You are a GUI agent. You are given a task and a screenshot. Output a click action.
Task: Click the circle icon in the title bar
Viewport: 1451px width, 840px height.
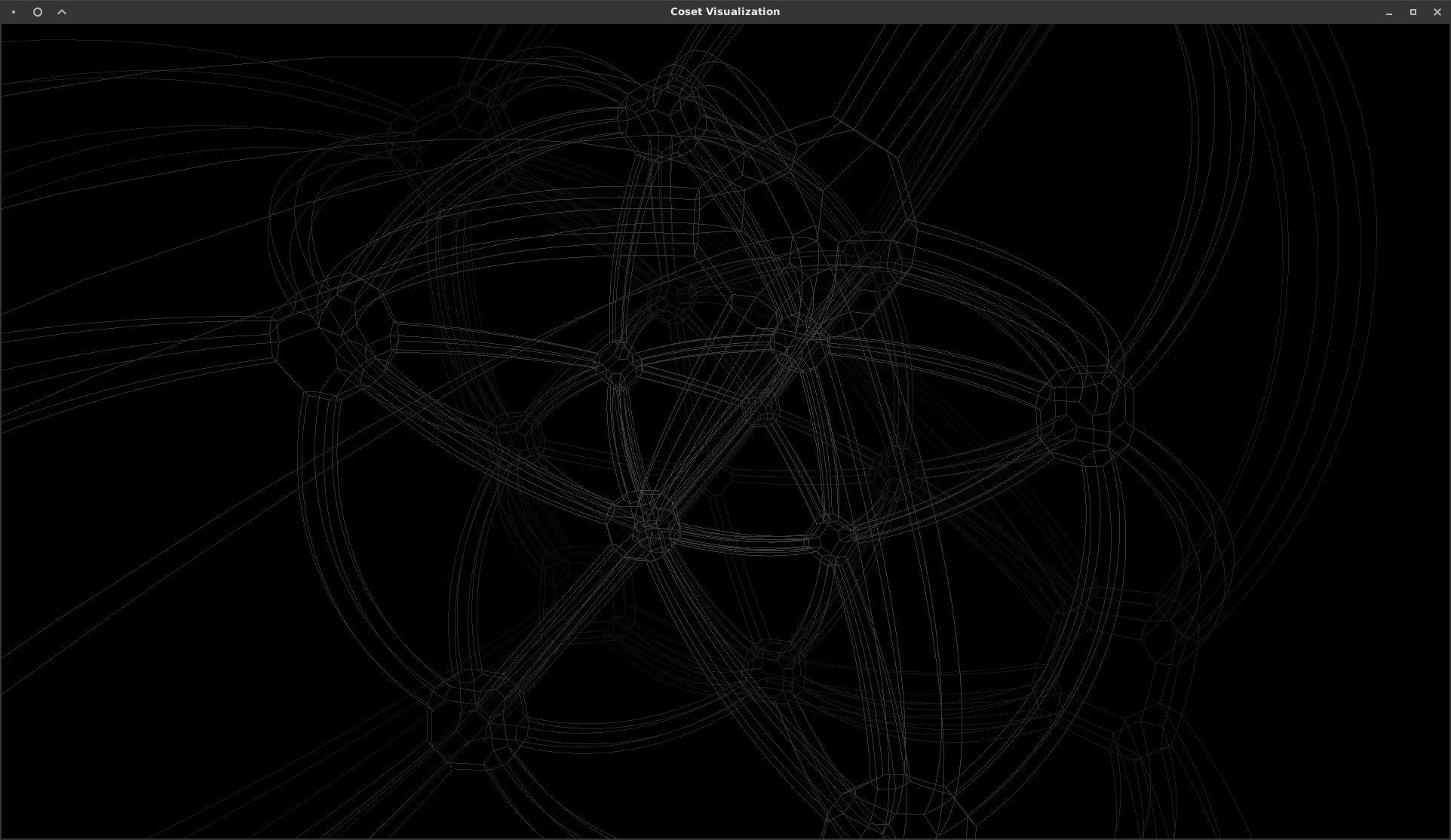coord(37,11)
